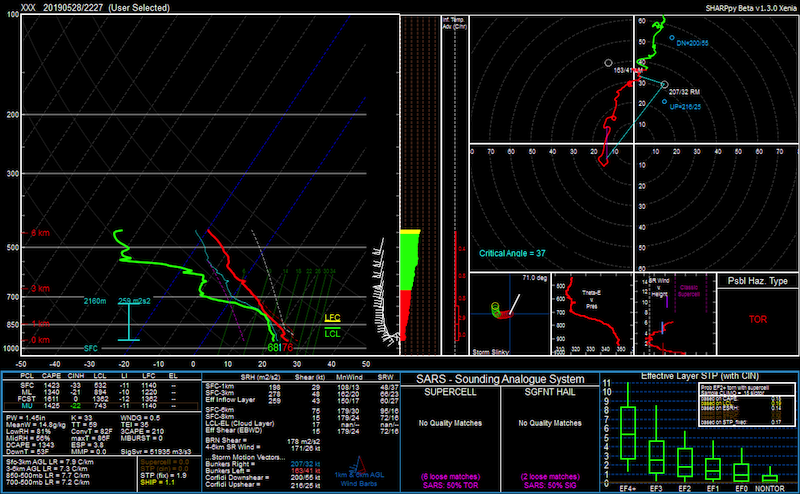Click the 'STP (fix) = 1.9' value
This screenshot has width=800, height=494.
click(163, 476)
